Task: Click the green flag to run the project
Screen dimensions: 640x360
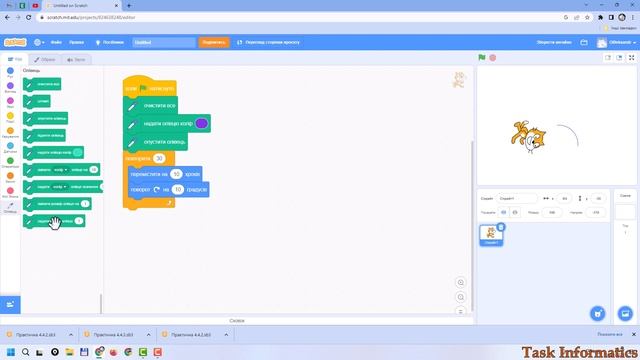Action: tap(482, 58)
